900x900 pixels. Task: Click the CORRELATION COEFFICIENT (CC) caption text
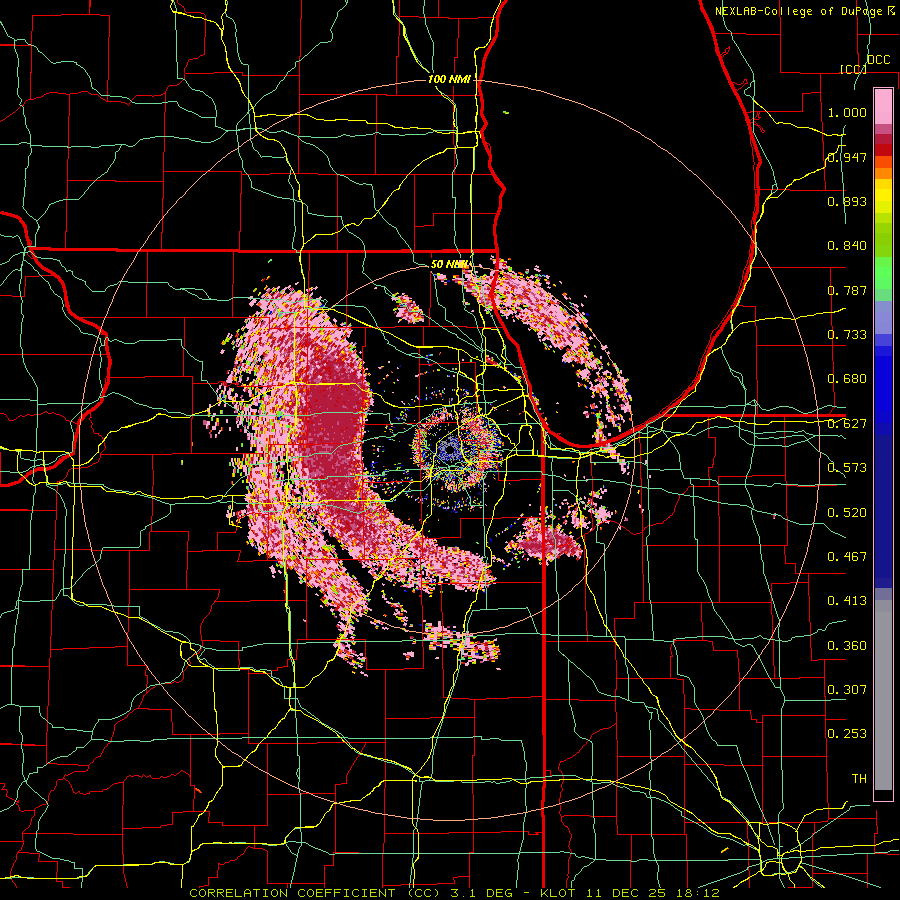(x=315, y=893)
